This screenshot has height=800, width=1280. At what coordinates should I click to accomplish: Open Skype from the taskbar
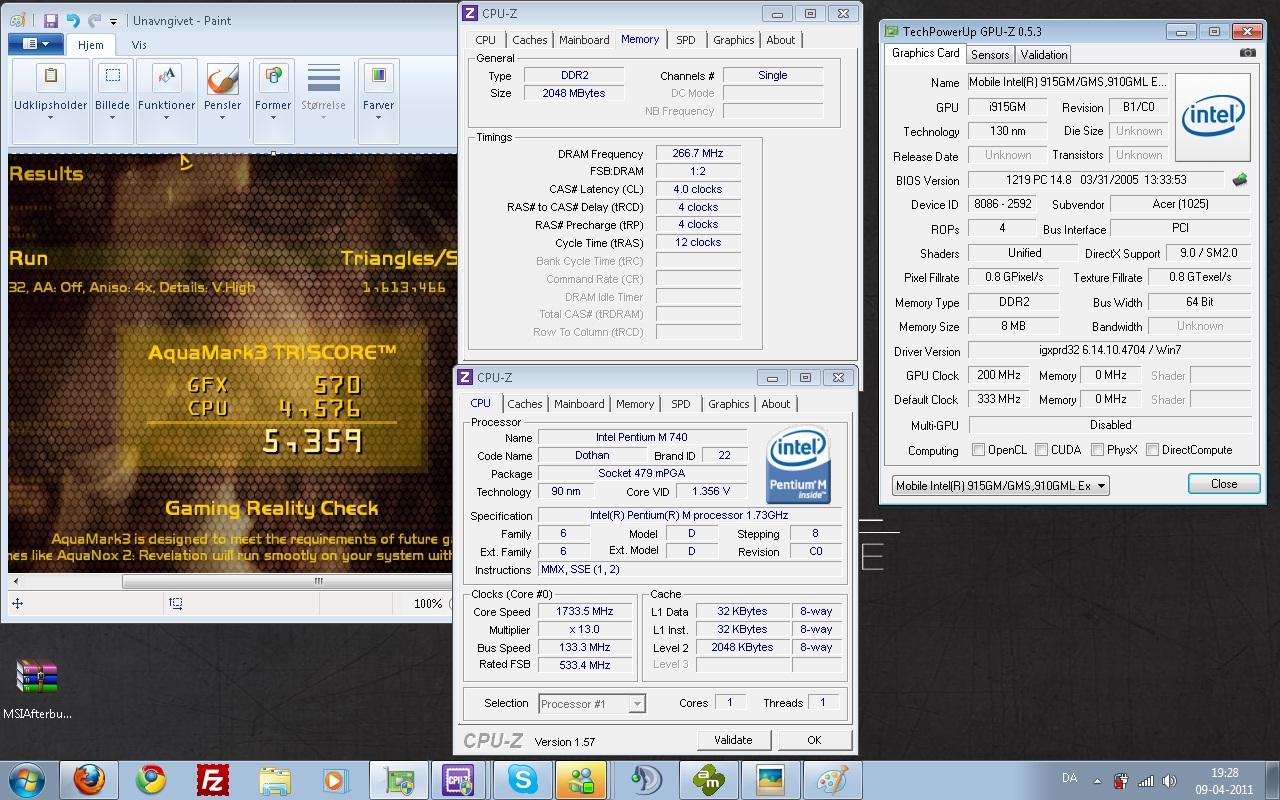(522, 780)
